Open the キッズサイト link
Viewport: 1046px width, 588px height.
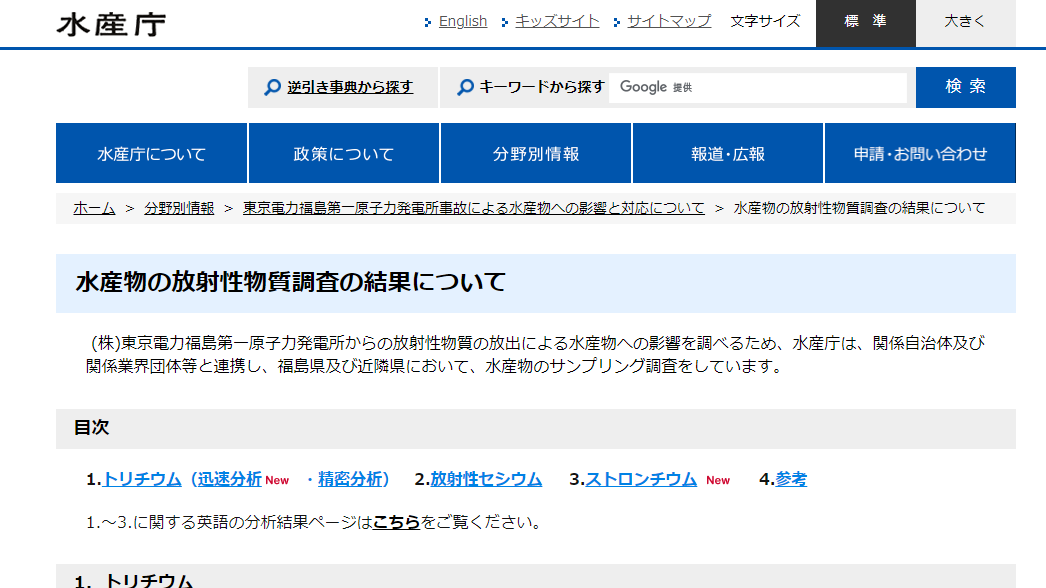point(556,20)
